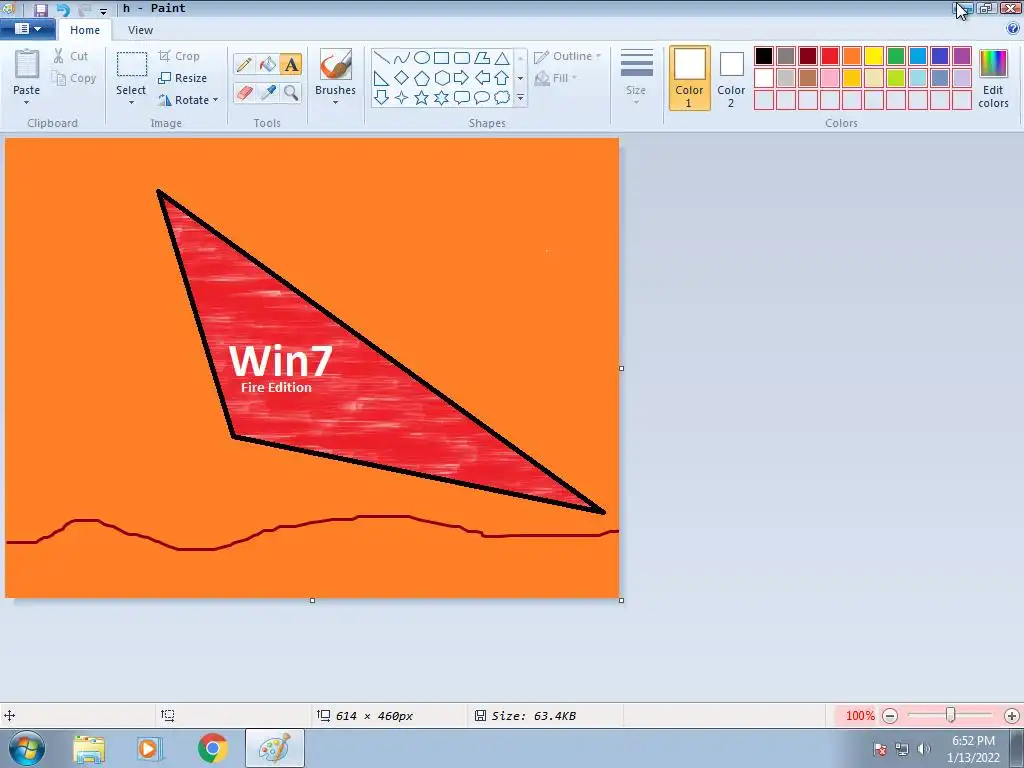The height and width of the screenshot is (768, 1024).
Task: Choose the Line shape
Action: coord(381,58)
